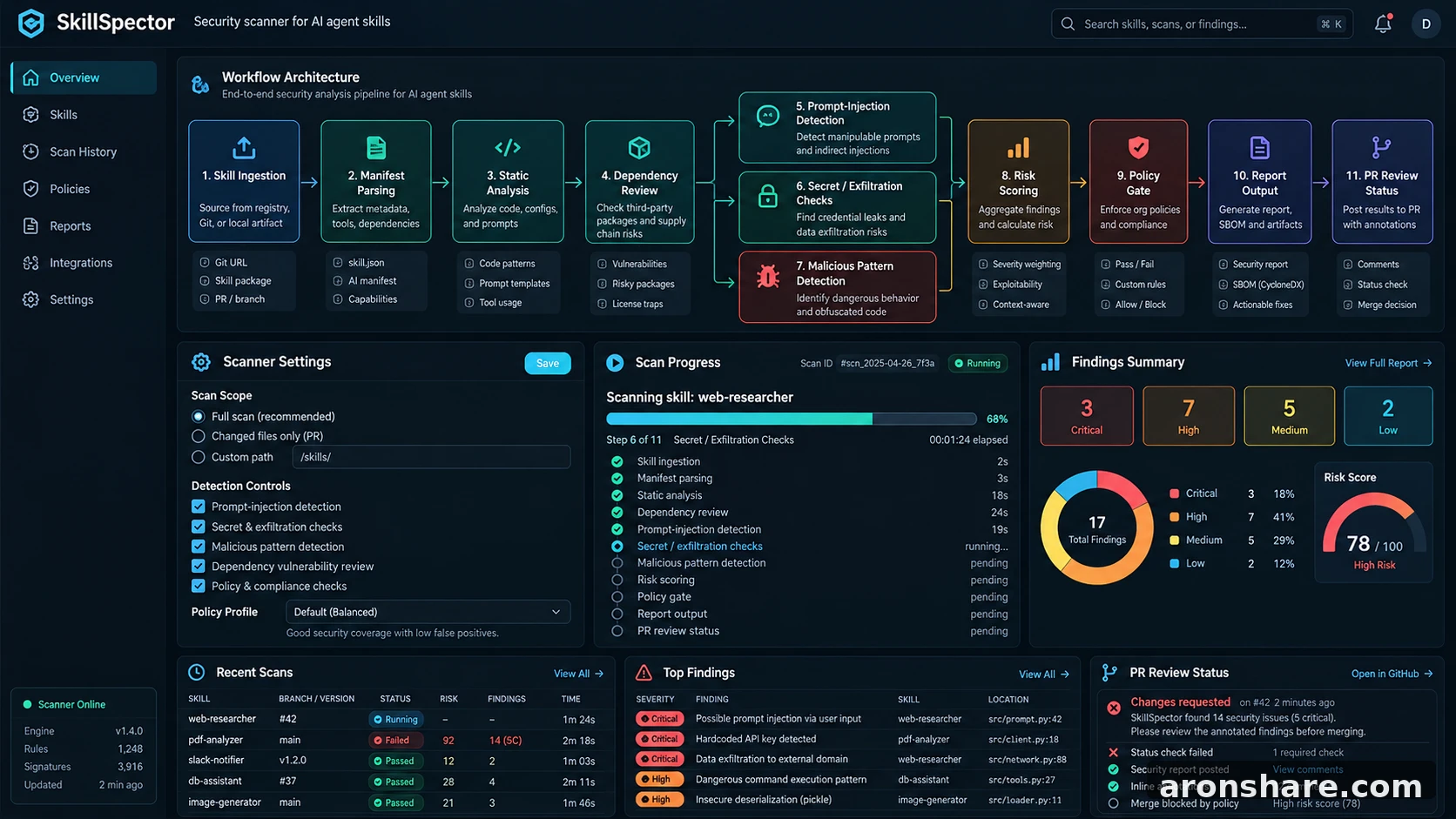Image resolution: width=1456 pixels, height=819 pixels.
Task: Toggle Policy & compliance checks checkbox
Action: 199,587
